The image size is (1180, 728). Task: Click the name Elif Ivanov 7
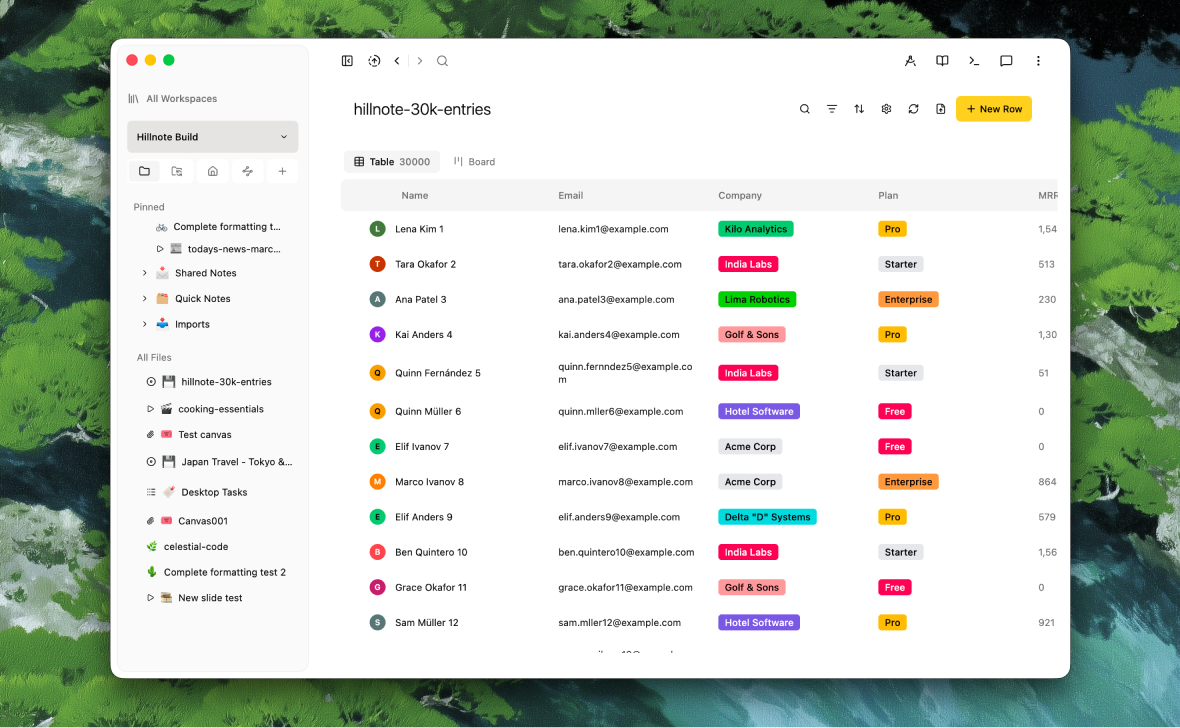tap(422, 447)
